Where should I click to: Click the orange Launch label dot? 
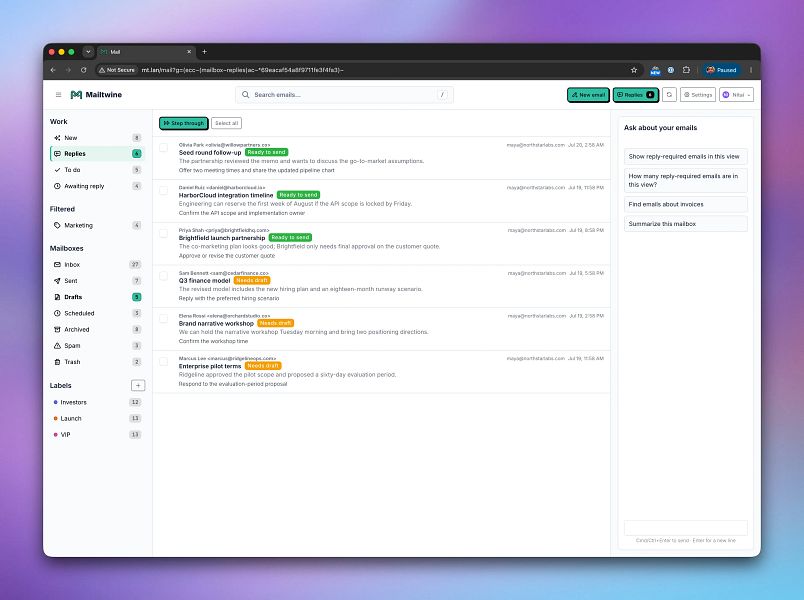pos(55,418)
